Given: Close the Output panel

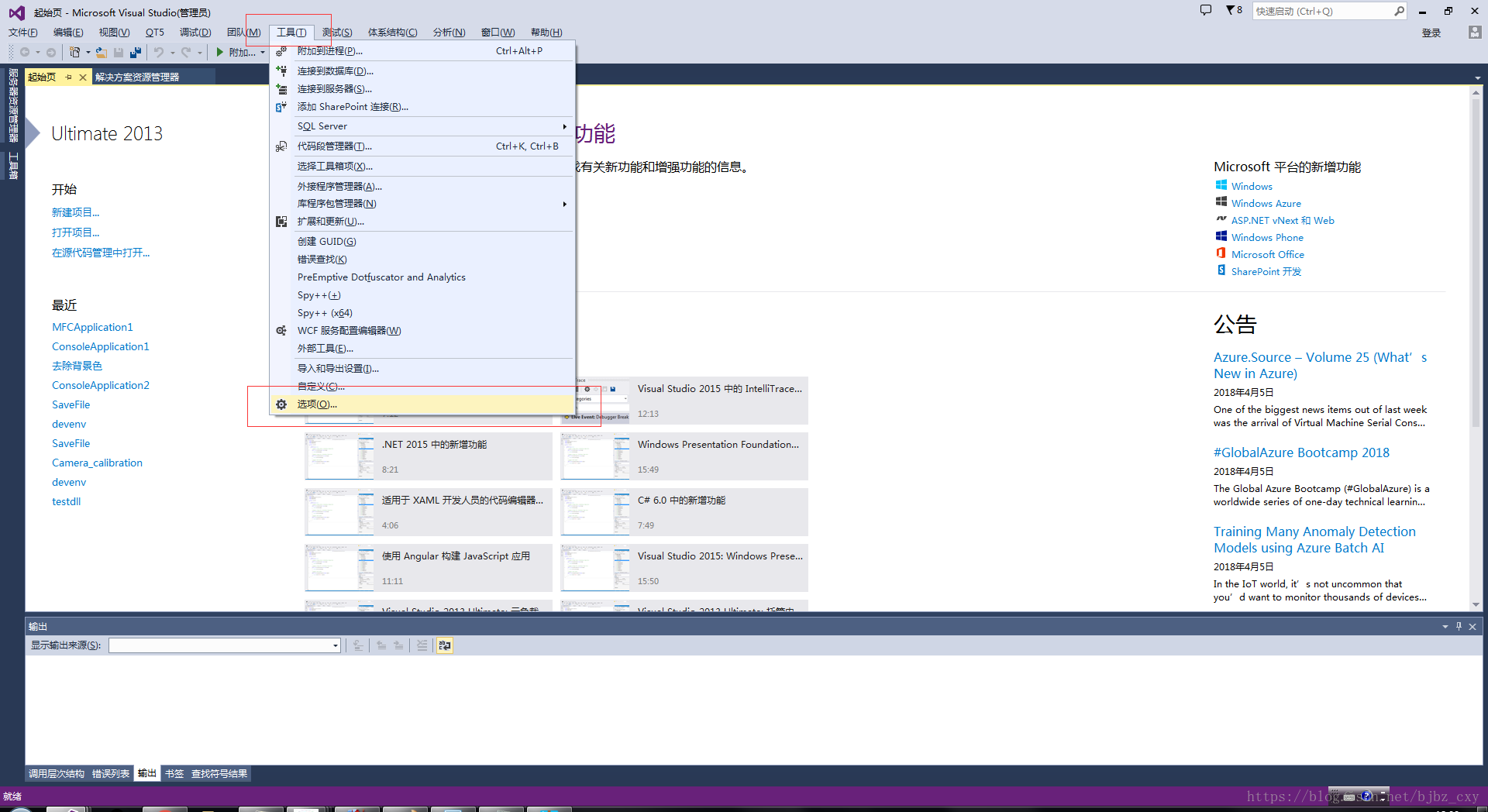Looking at the screenshot, I should coord(1472,626).
